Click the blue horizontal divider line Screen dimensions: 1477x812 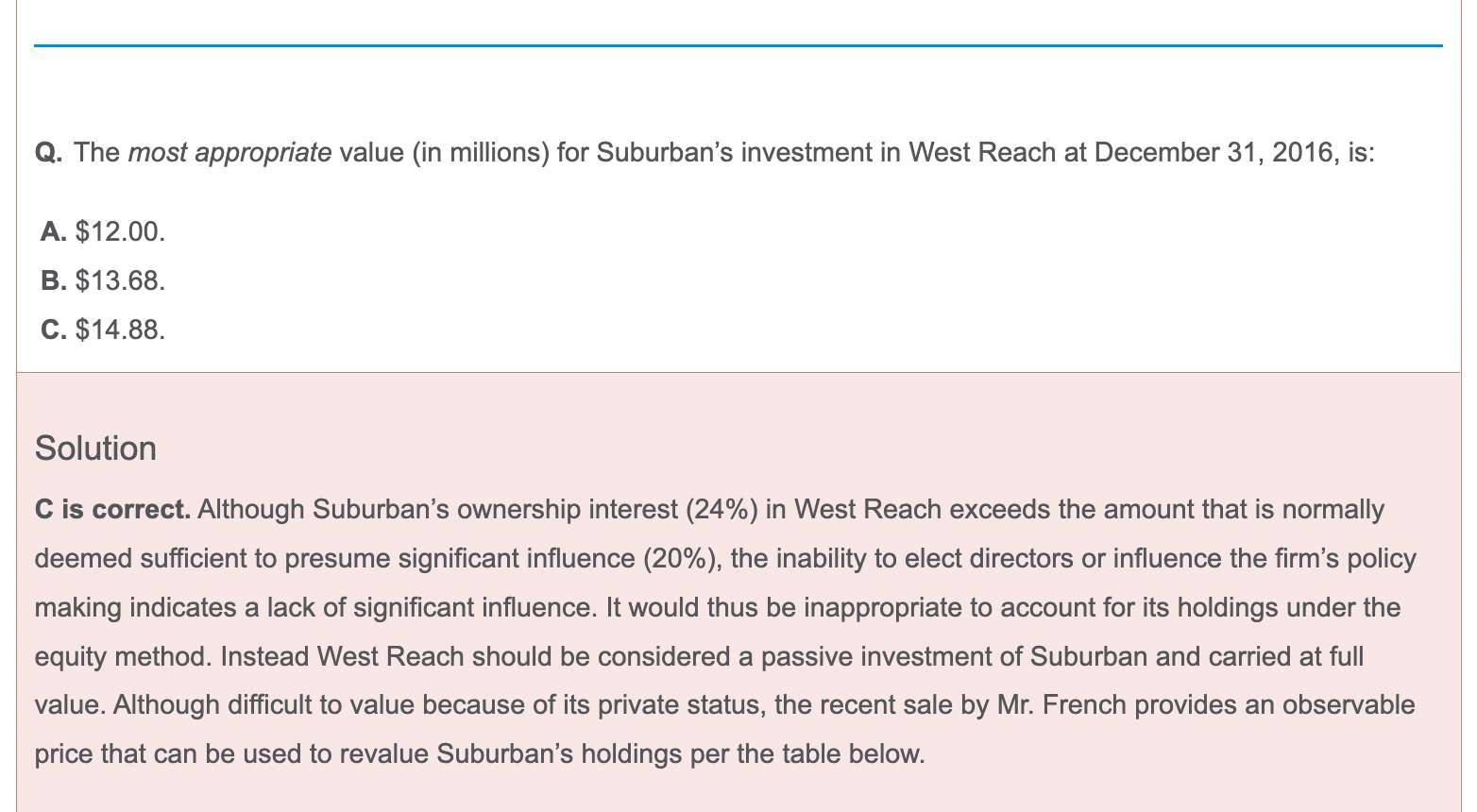[738, 45]
